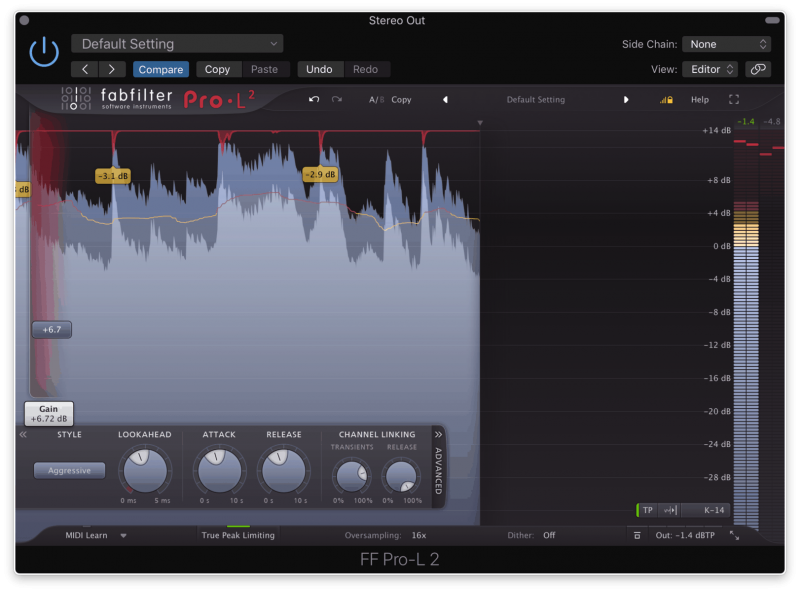800x592 pixels.
Task: Bypass the plug-in with the power icon
Action: [44, 52]
